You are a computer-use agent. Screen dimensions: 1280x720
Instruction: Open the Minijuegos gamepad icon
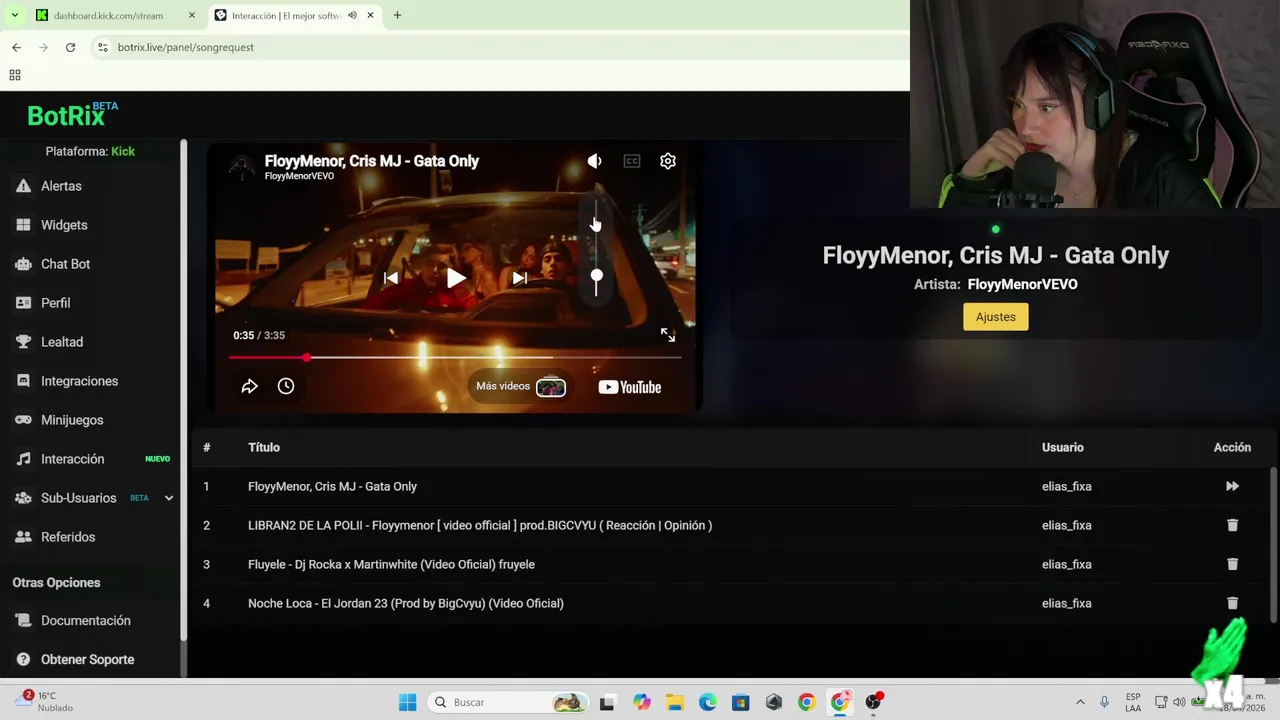23,420
